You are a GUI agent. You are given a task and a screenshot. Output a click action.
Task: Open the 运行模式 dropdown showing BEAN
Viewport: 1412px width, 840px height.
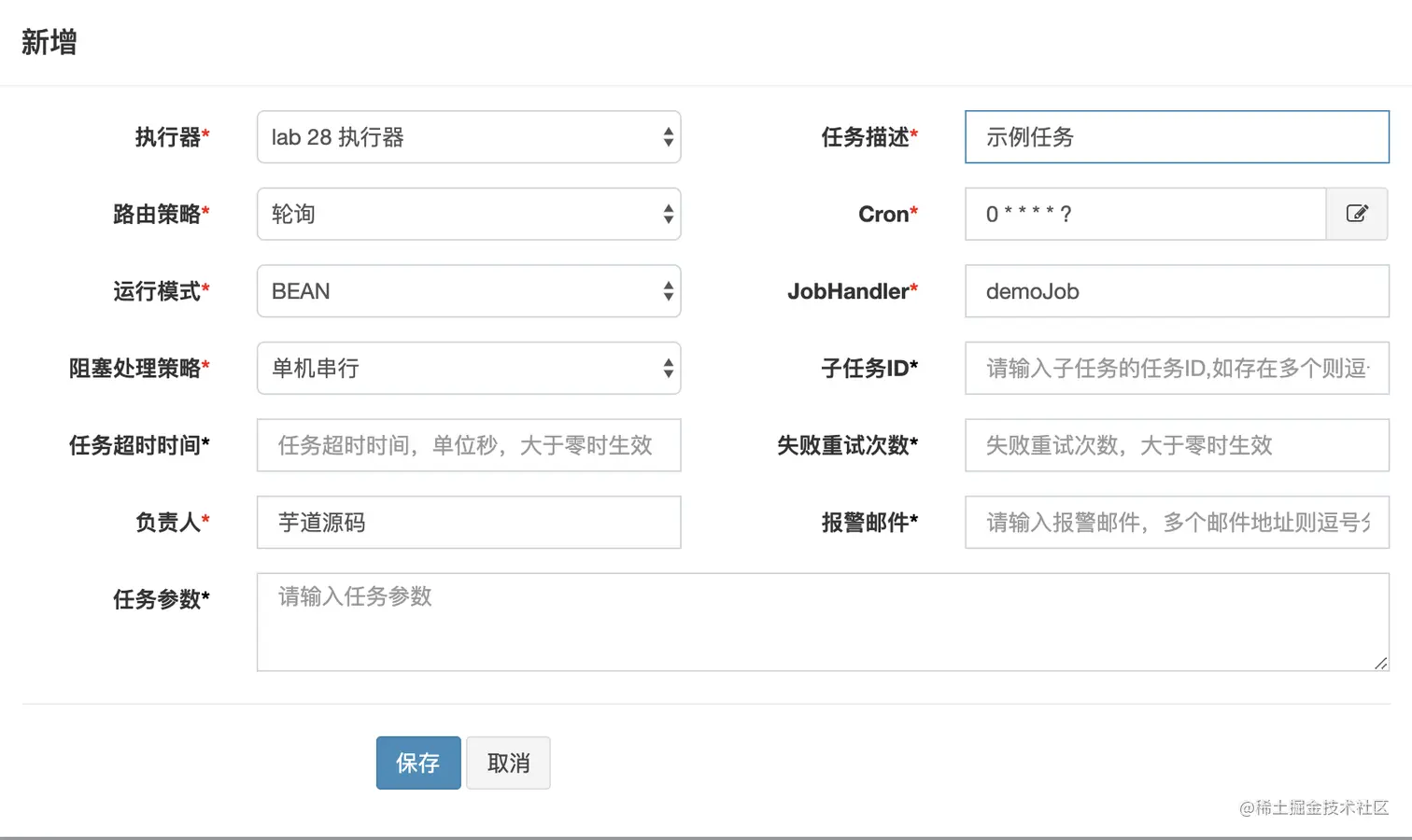coord(469,291)
